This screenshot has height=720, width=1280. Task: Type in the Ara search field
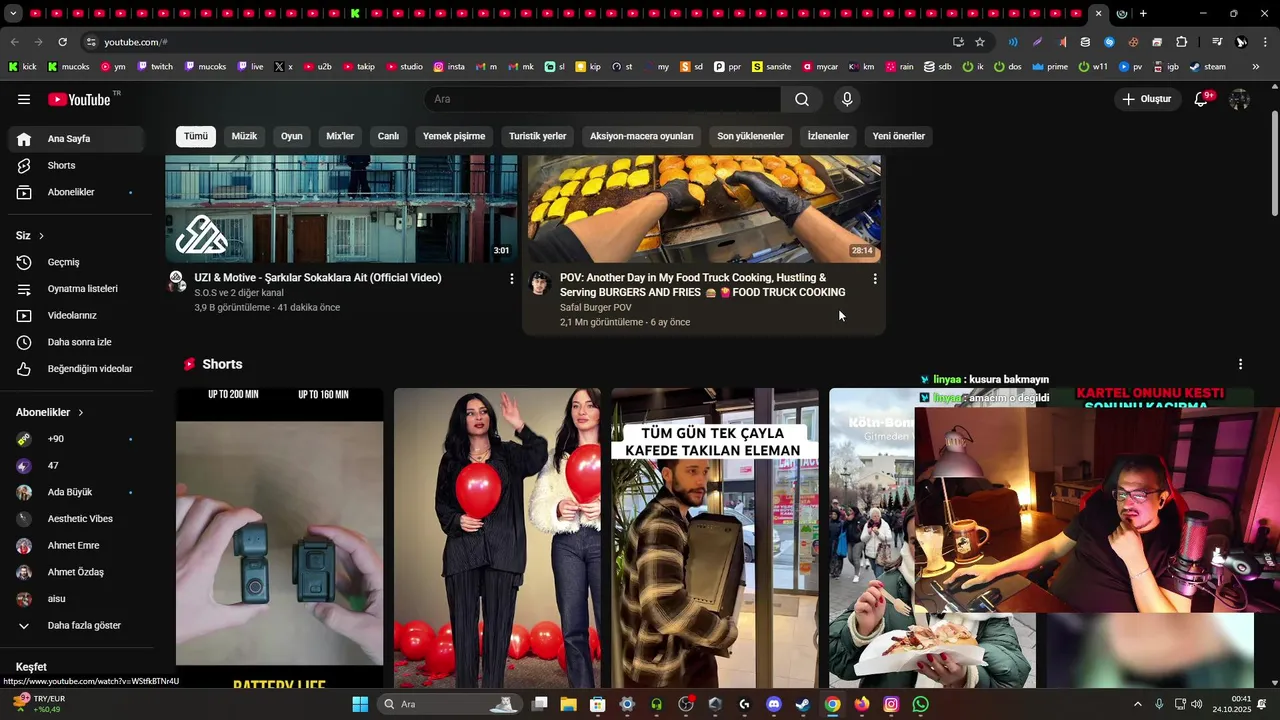[x=602, y=99]
